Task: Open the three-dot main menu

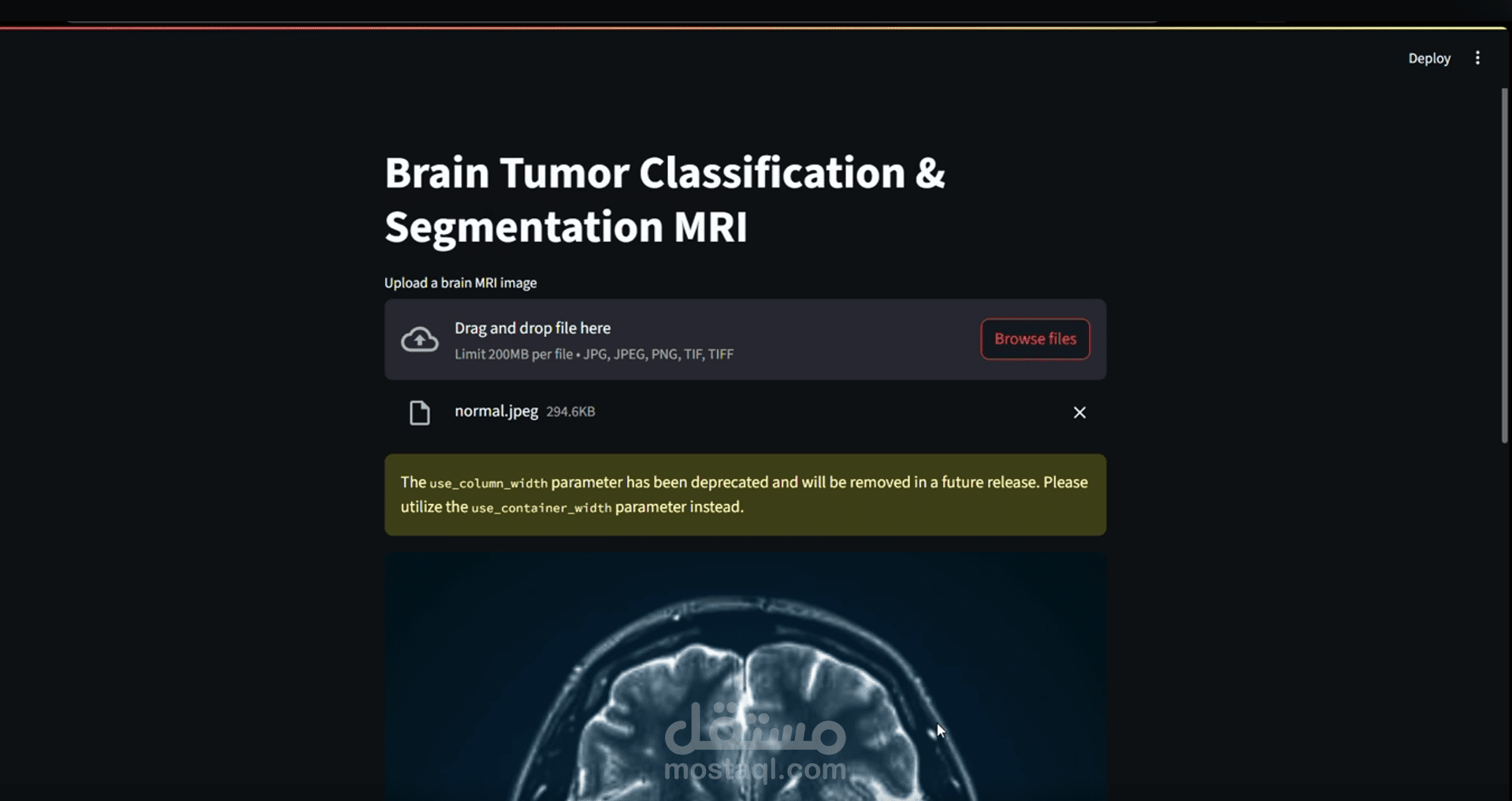Action: [1477, 58]
